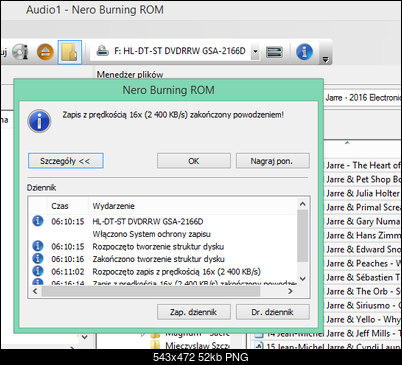Click the Czas column header
Image resolution: width=402 pixels, height=365 pixels.
pyautogui.click(x=60, y=206)
